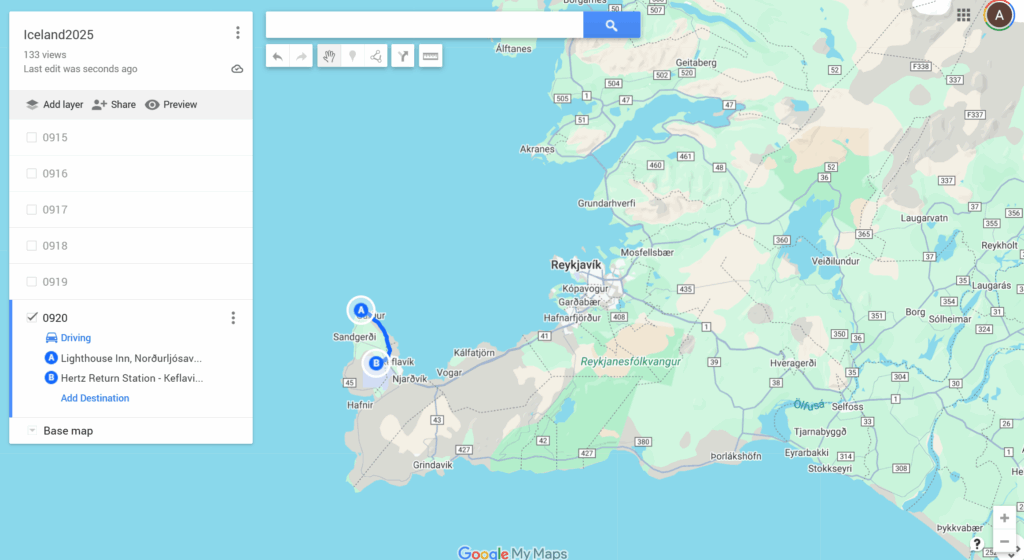
Task: Enable the 0915 layer checkbox
Action: point(31,137)
